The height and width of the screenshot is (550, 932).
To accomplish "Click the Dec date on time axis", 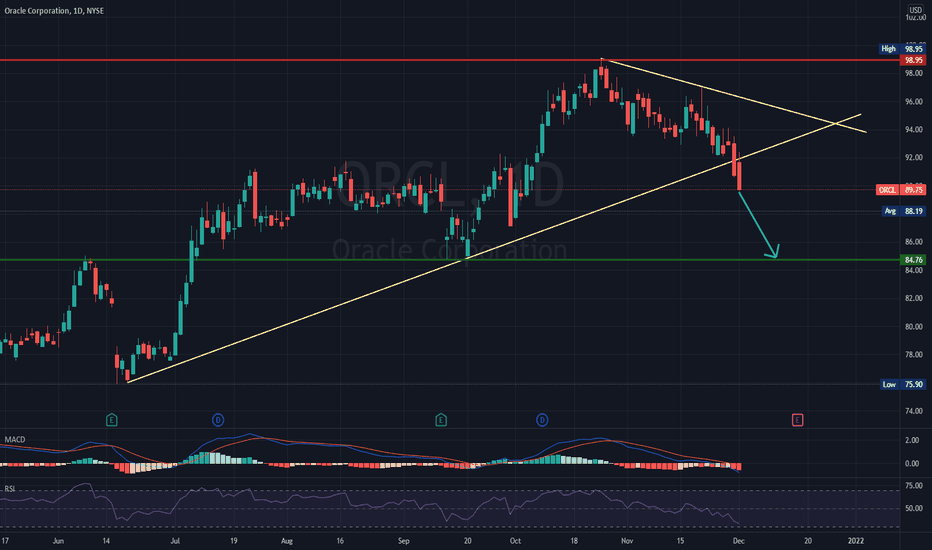I will (738, 541).
